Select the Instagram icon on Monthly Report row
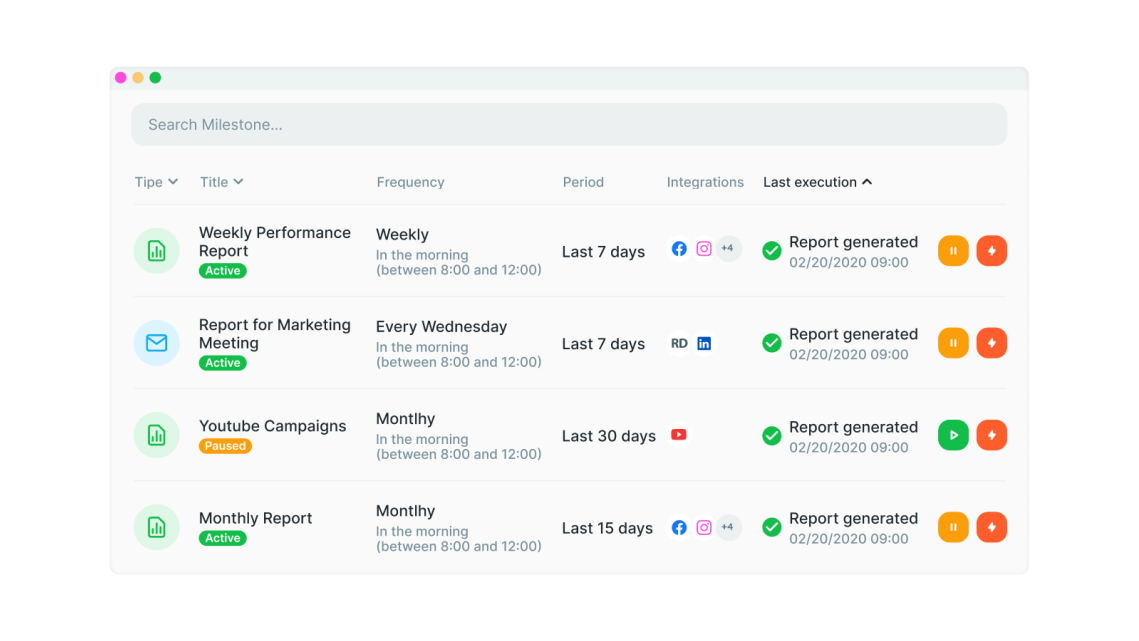The image size is (1139, 641). (703, 527)
